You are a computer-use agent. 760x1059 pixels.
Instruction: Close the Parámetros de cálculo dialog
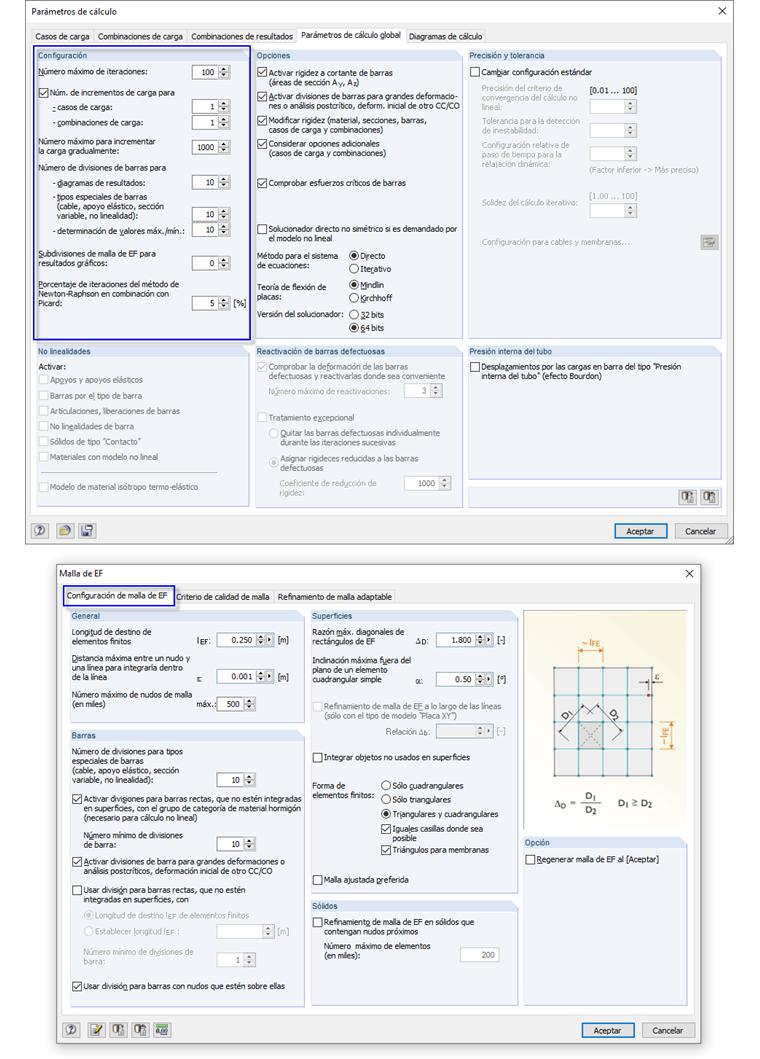[722, 11]
